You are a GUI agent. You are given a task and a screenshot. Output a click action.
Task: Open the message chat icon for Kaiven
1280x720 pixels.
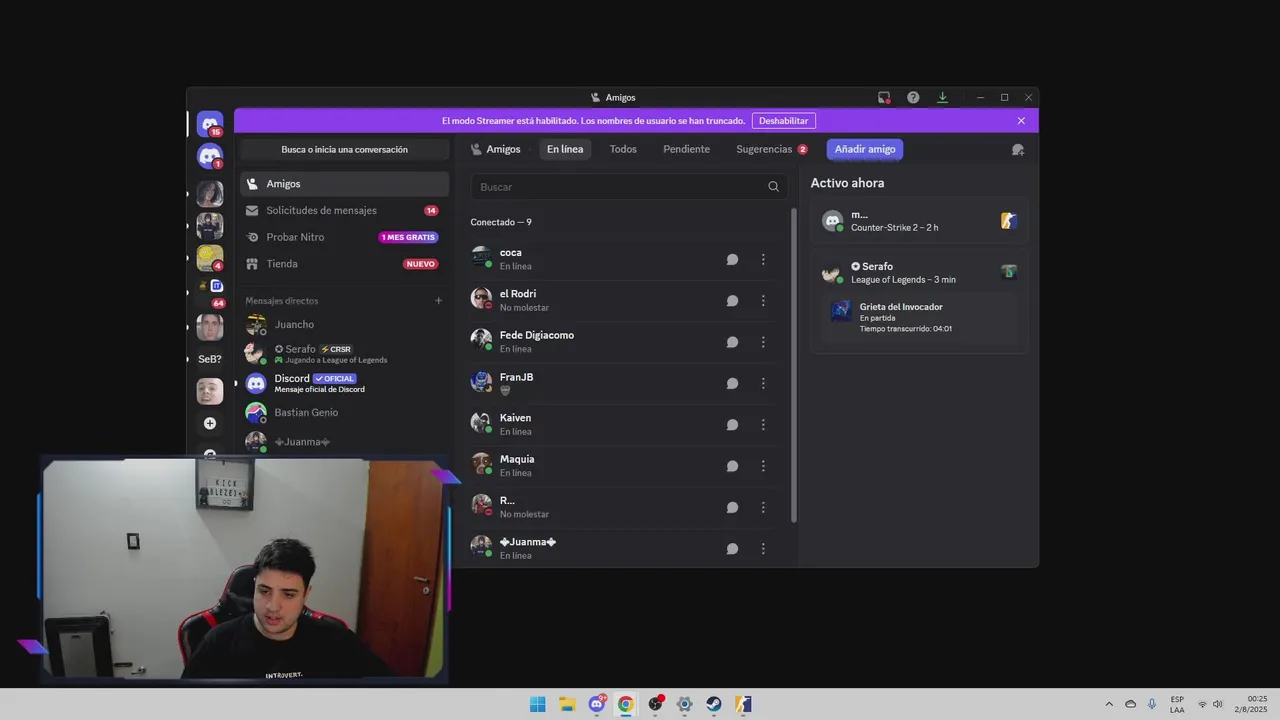point(732,424)
